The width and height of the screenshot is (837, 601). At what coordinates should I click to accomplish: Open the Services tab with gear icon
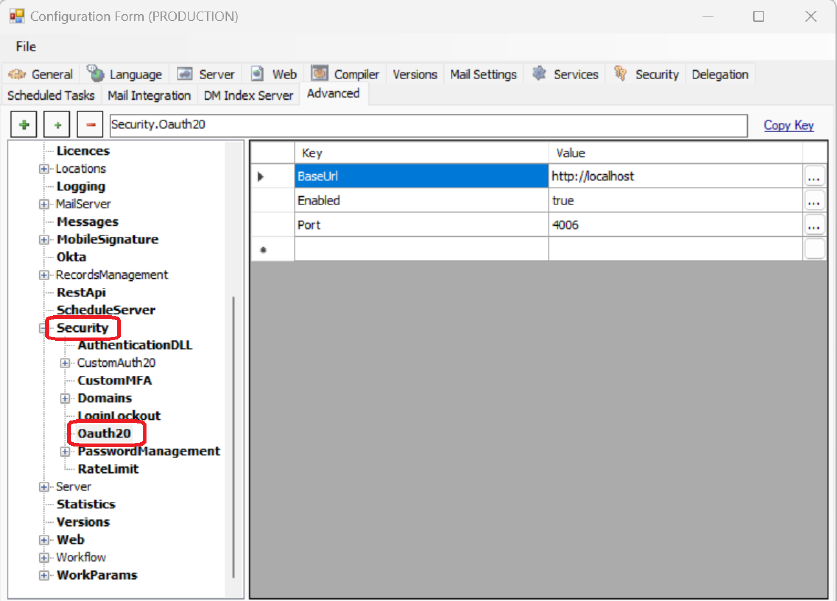pos(565,74)
